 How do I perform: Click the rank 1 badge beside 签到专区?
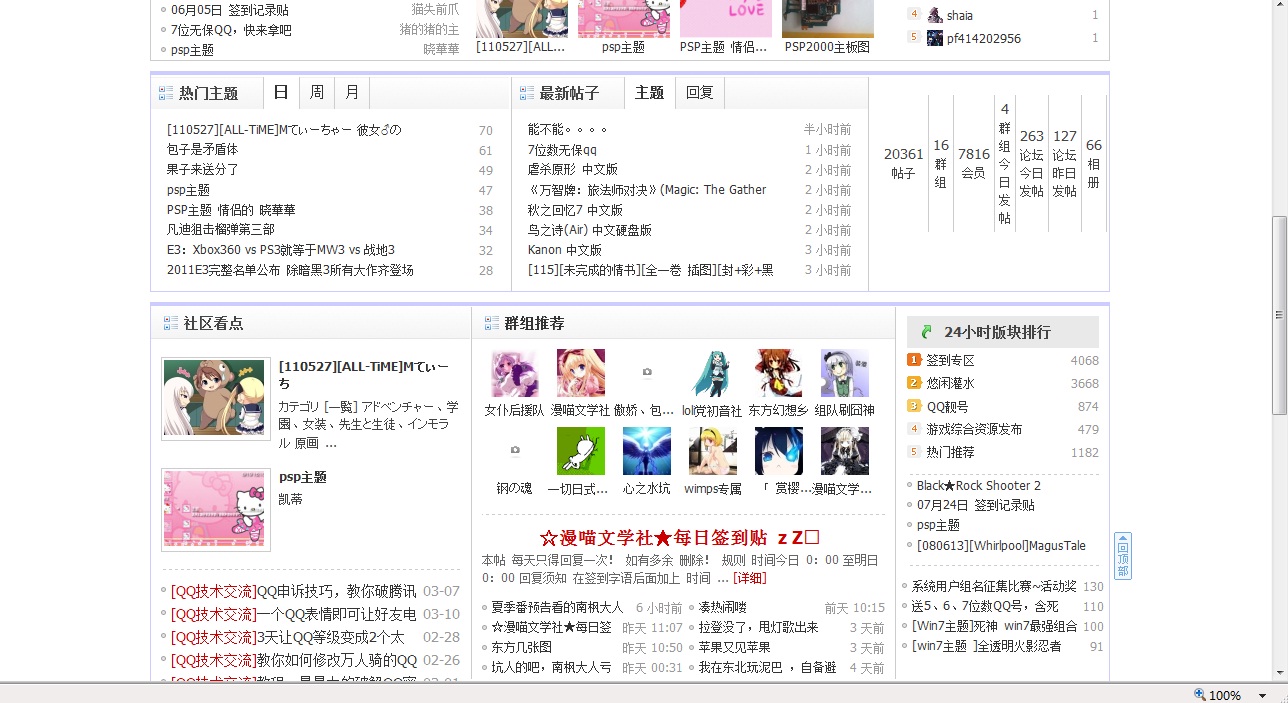tap(914, 360)
